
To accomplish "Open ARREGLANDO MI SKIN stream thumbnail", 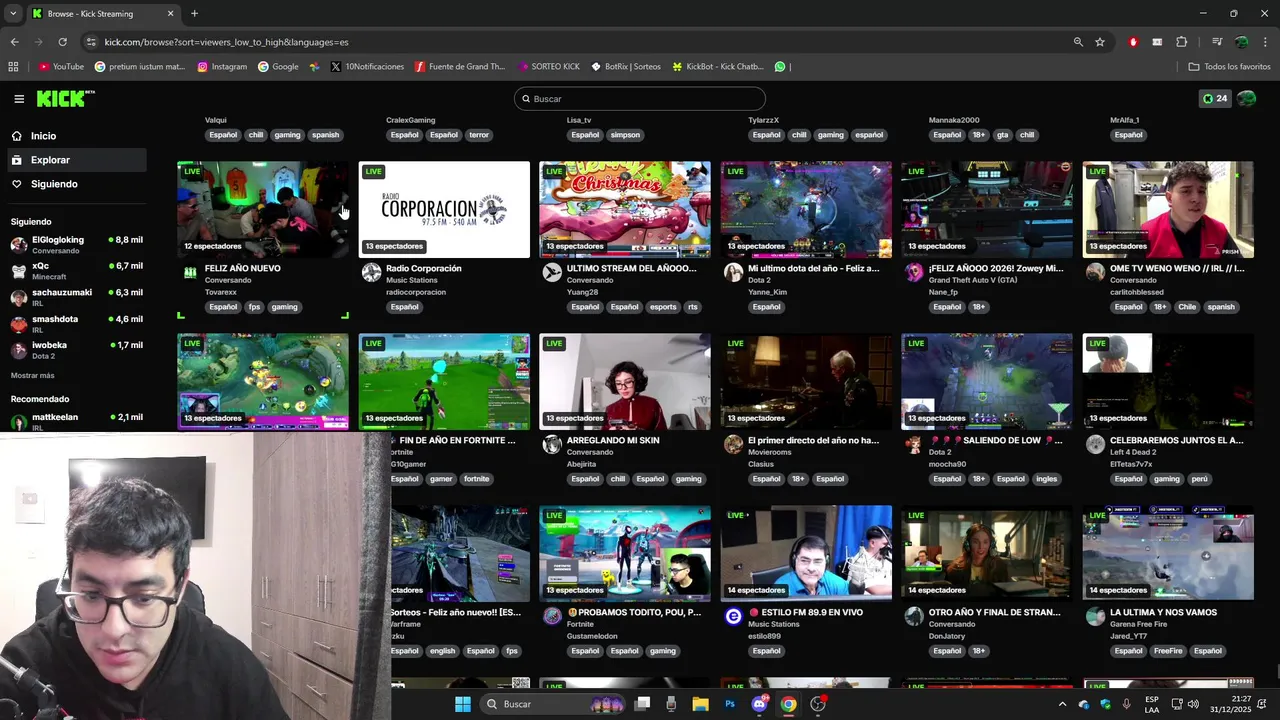I will click(x=625, y=382).
